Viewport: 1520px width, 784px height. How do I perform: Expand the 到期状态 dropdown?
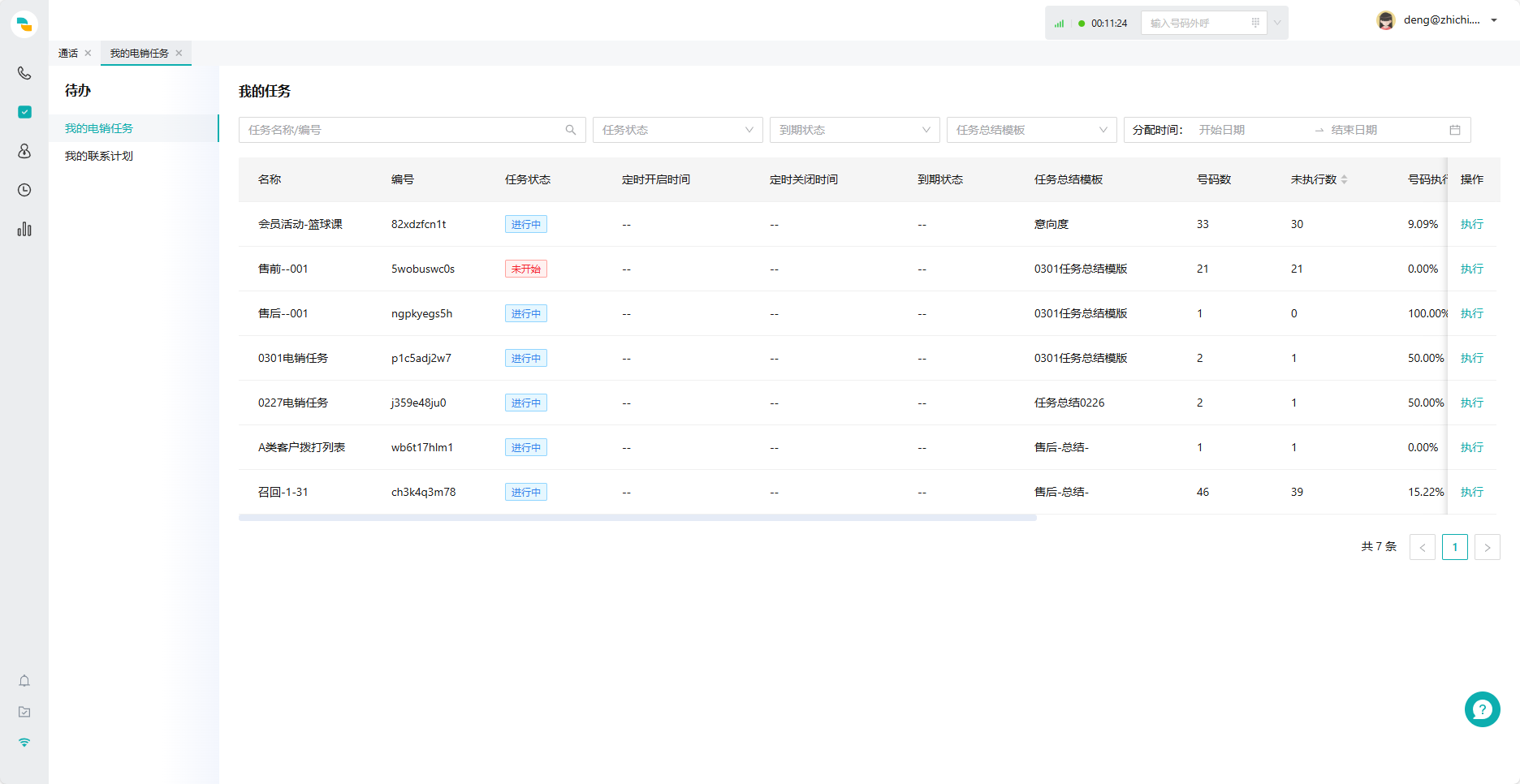click(855, 130)
